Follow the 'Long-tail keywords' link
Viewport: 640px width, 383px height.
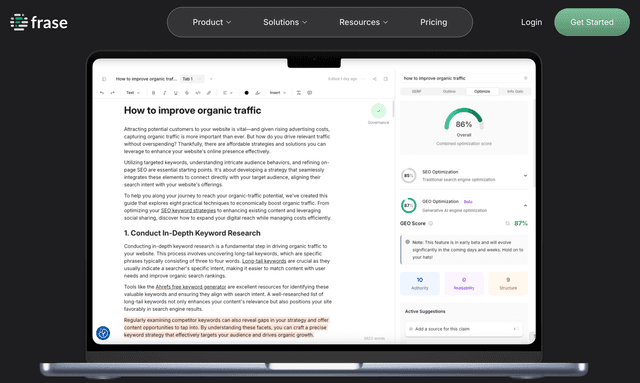(x=264, y=261)
